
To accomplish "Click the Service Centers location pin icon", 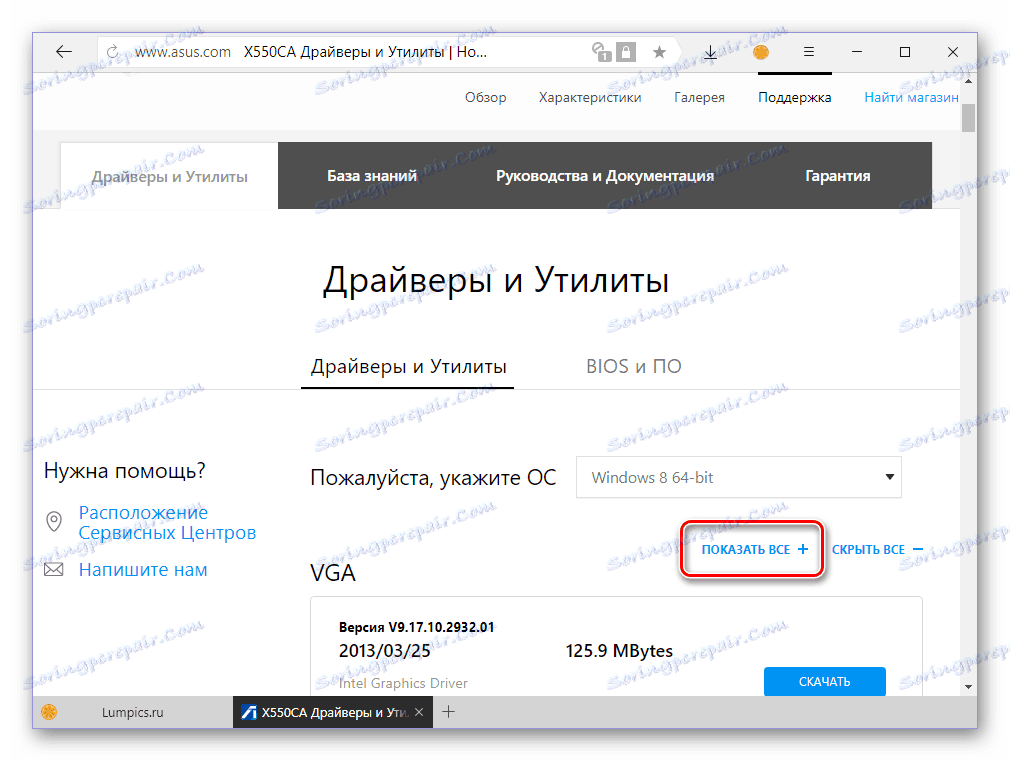I will [x=55, y=520].
